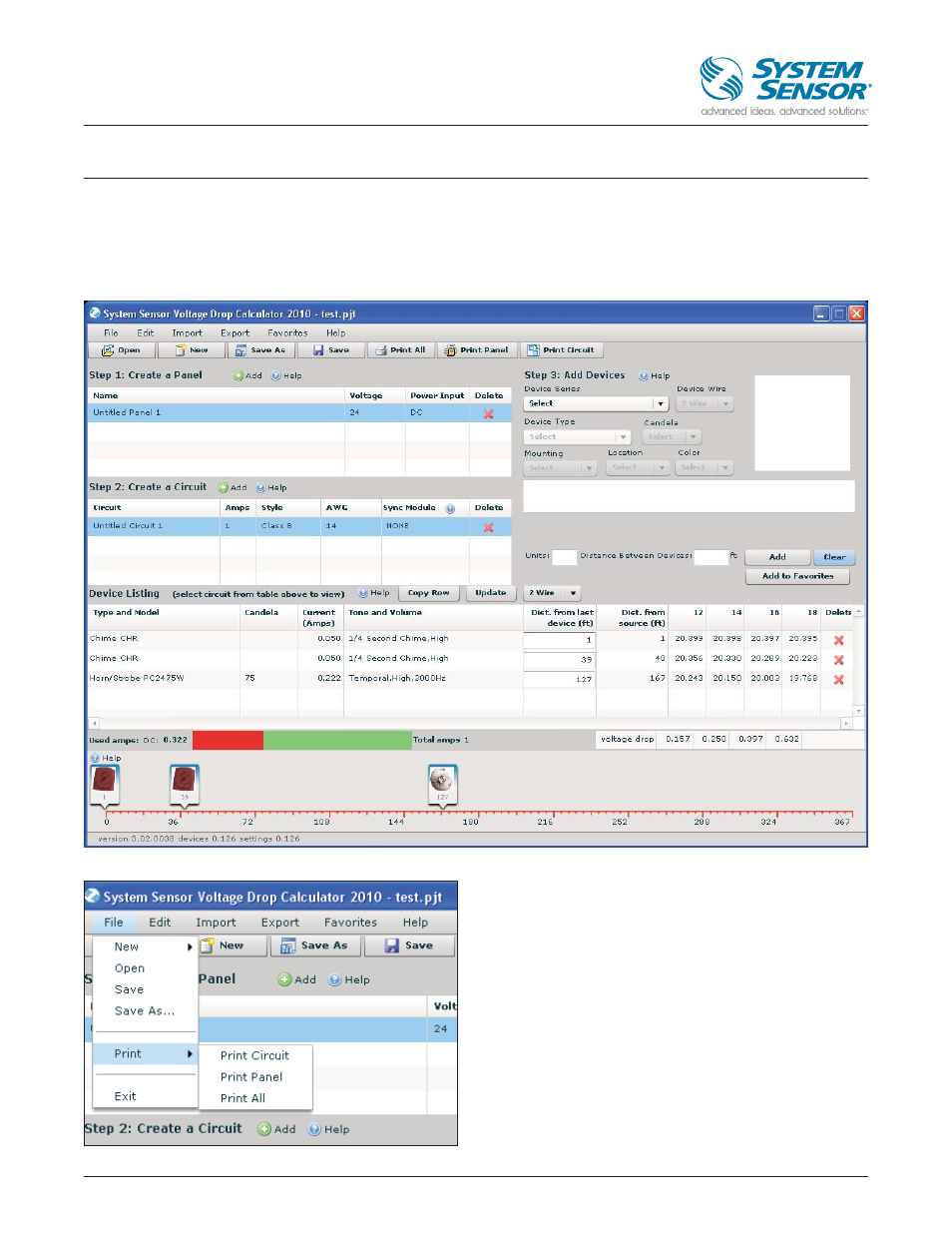Choose Exit from the File menu
Image resolution: width=952 pixels, height=1233 pixels.
(x=125, y=1096)
